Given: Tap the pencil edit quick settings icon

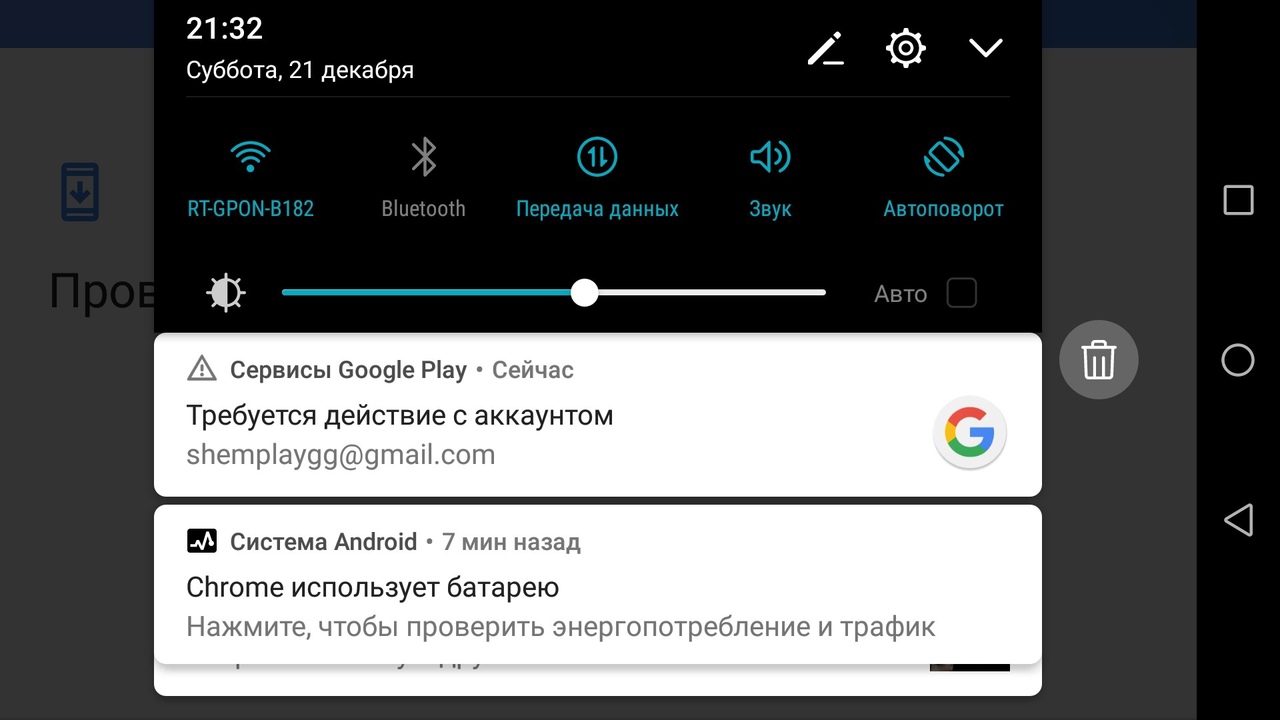Looking at the screenshot, I should [x=826, y=48].
